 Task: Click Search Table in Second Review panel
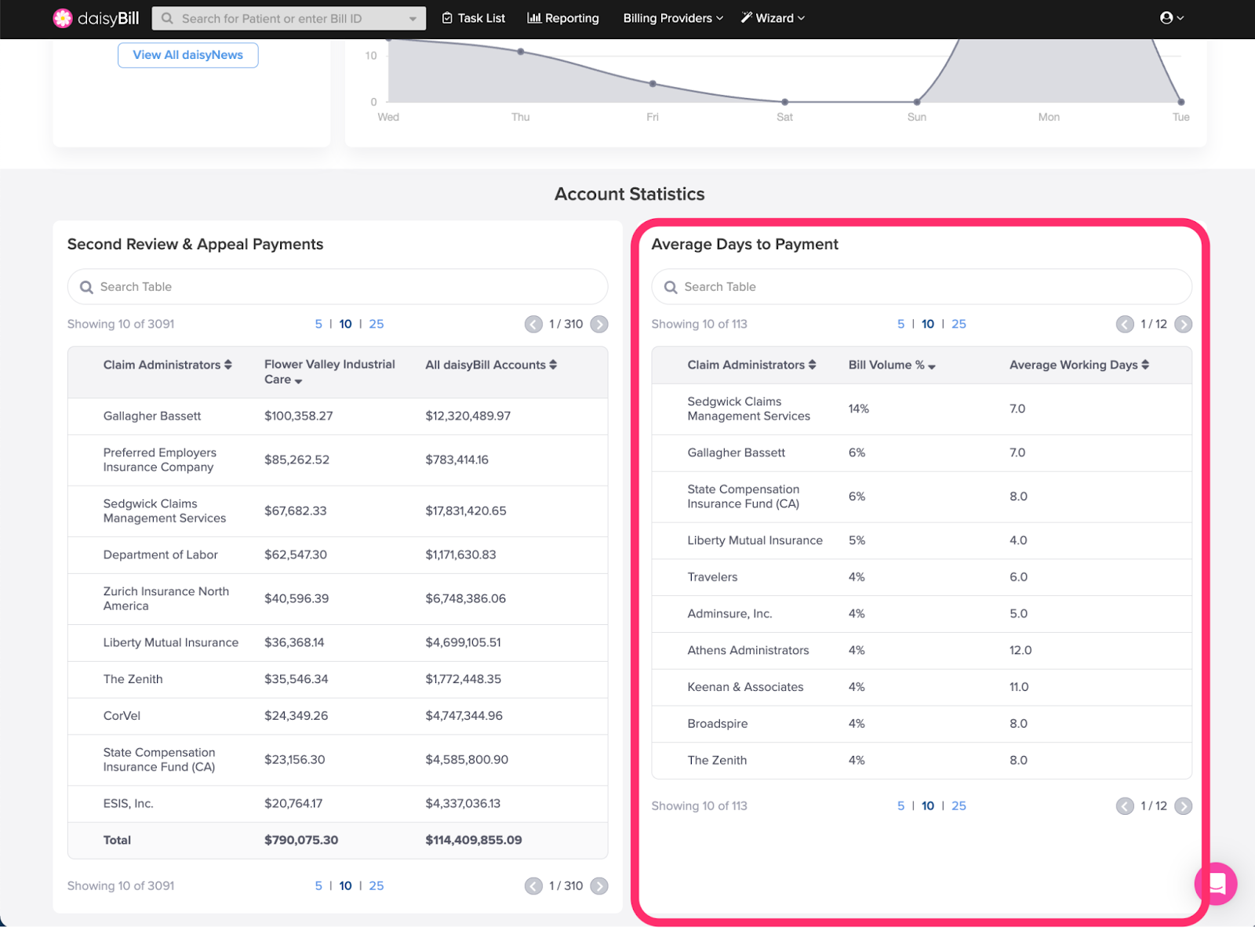click(337, 287)
